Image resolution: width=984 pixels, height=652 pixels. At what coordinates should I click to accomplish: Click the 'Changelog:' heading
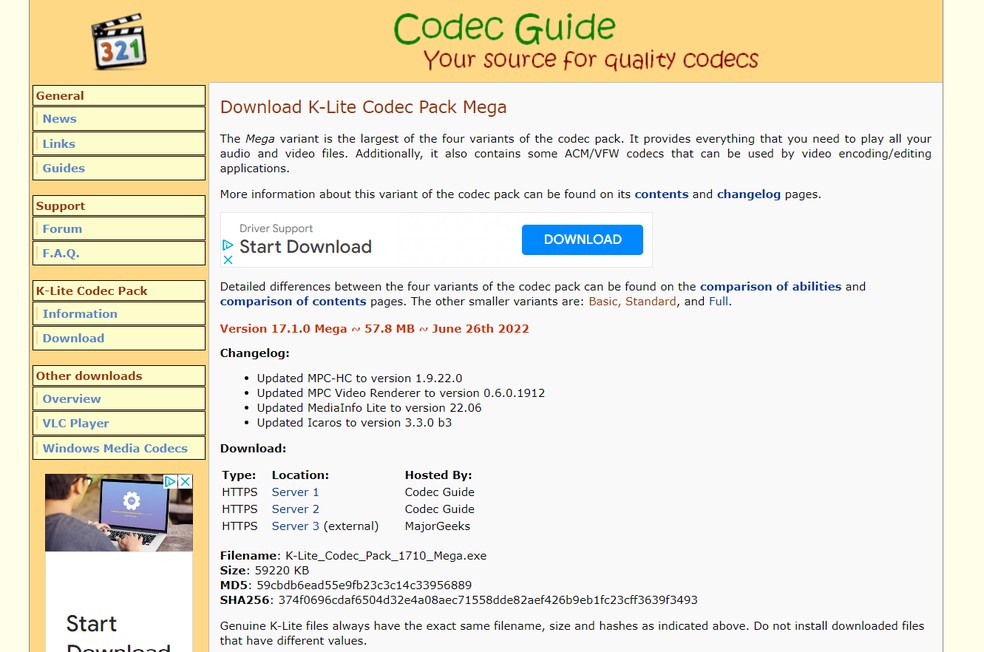[x=255, y=353]
